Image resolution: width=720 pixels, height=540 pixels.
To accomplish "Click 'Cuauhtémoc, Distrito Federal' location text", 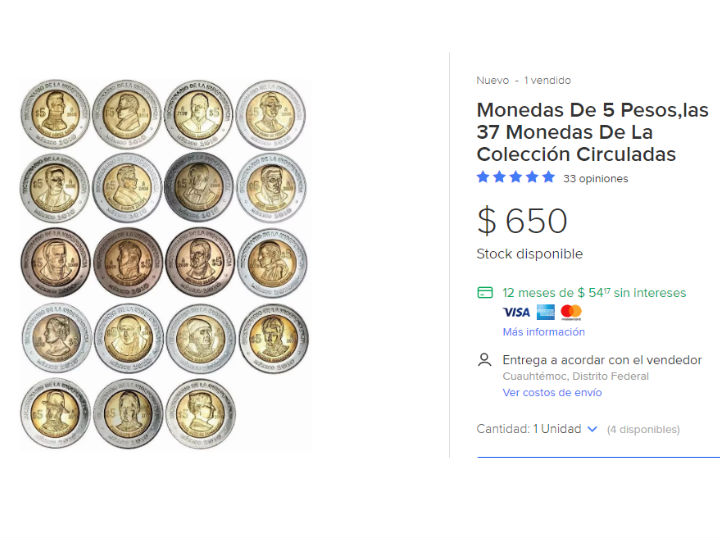I will coord(575,377).
